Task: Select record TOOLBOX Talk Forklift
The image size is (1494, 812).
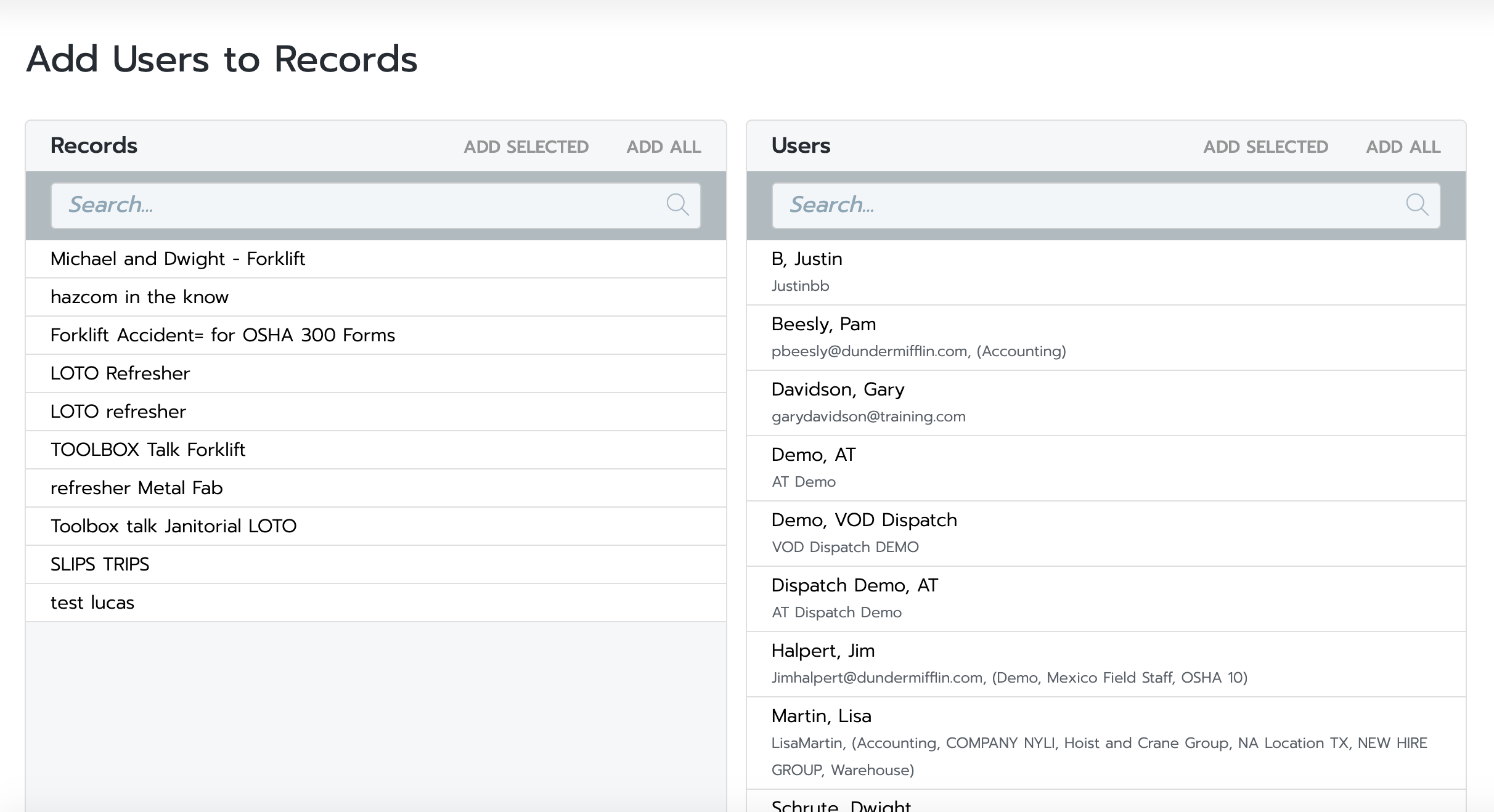Action: point(376,450)
